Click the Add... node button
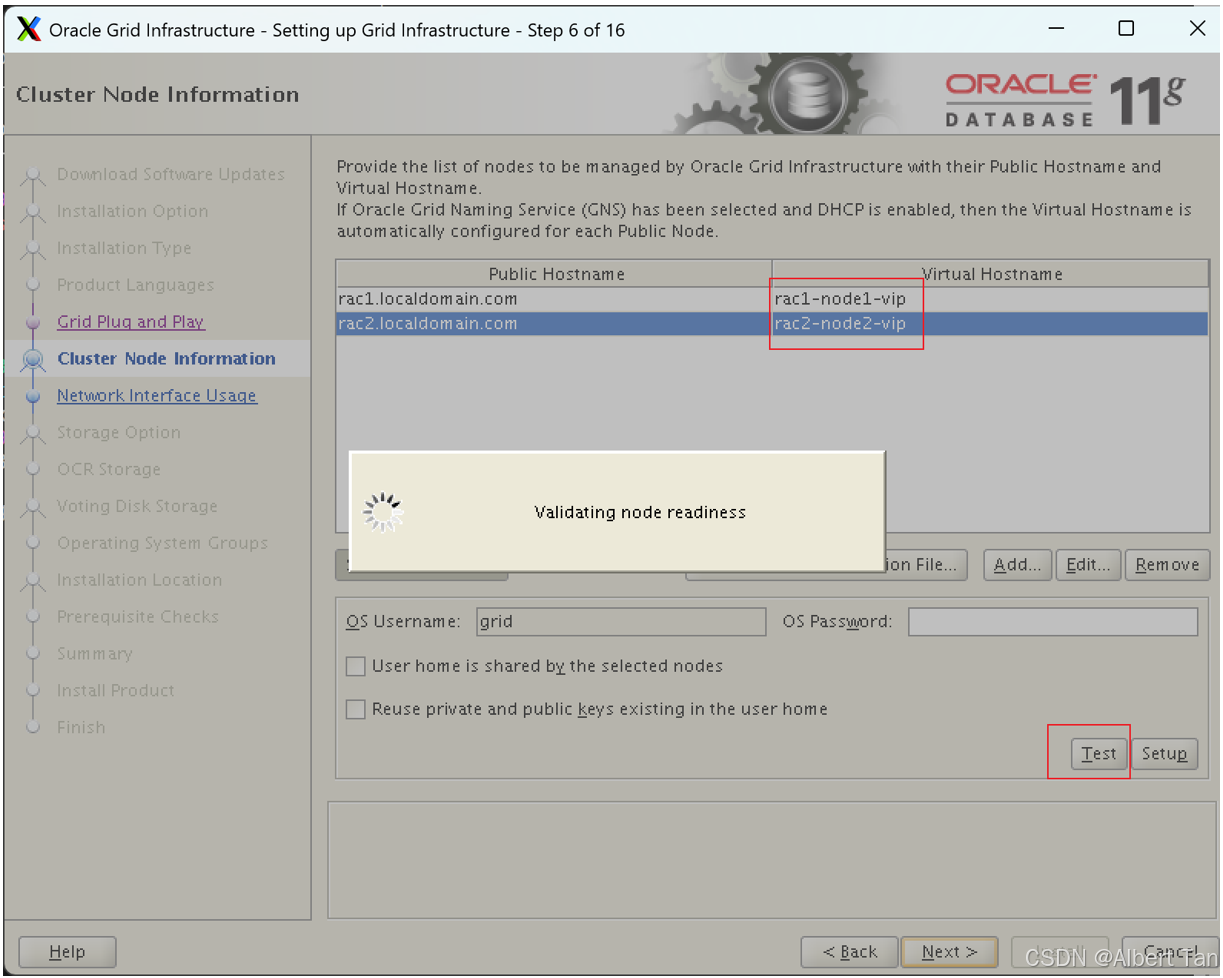 tap(1018, 565)
